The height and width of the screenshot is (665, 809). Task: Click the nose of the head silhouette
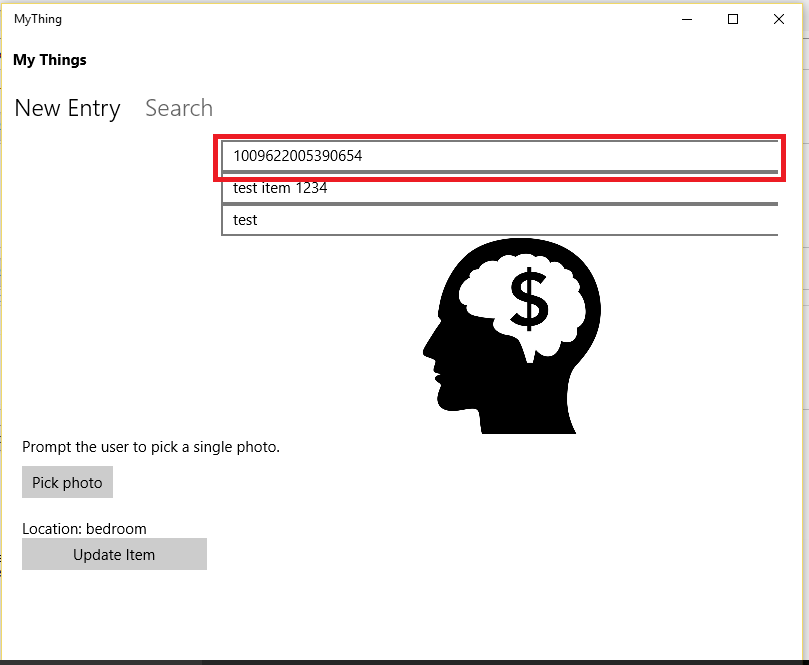[428, 350]
